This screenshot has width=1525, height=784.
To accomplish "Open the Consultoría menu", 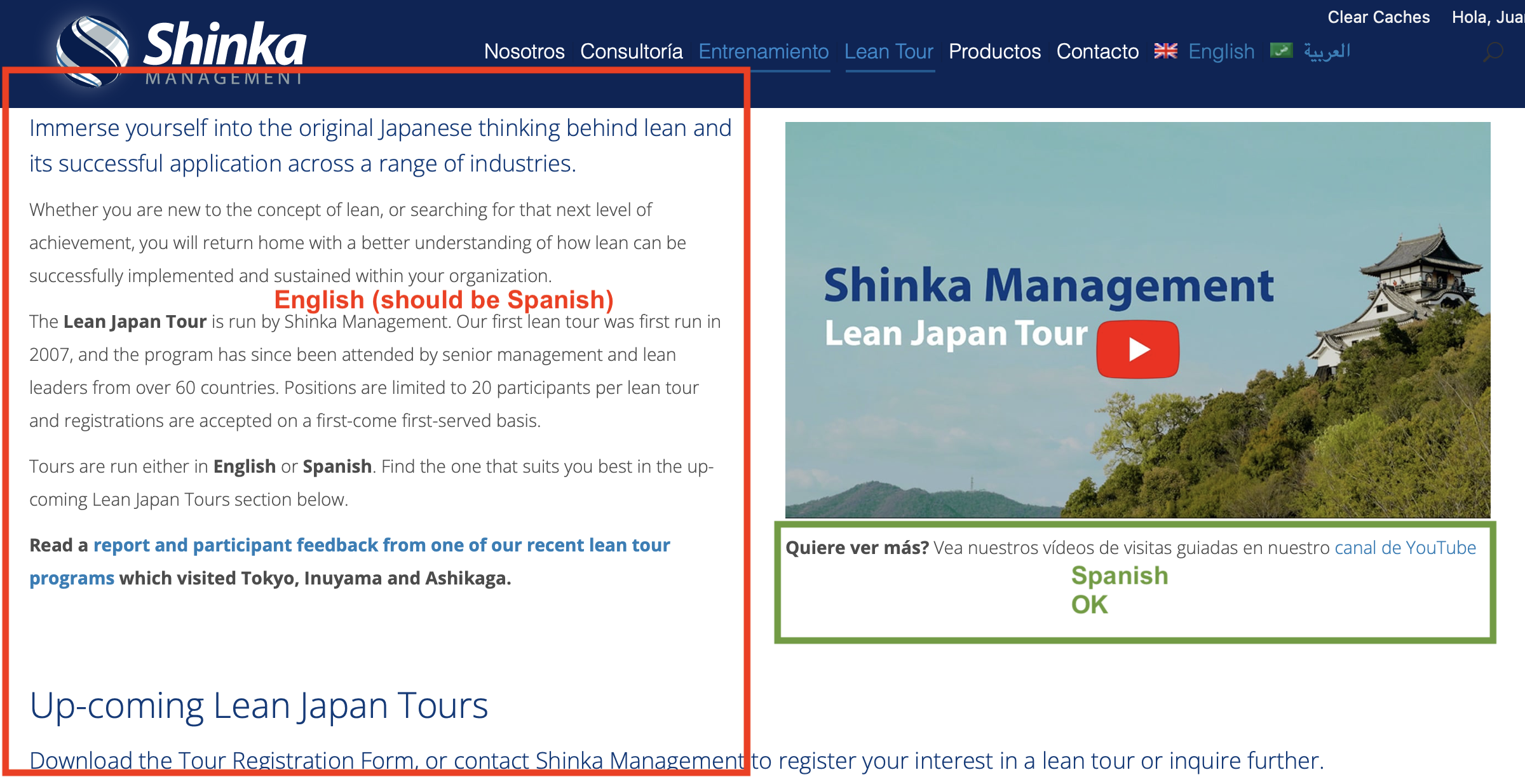I will [632, 51].
